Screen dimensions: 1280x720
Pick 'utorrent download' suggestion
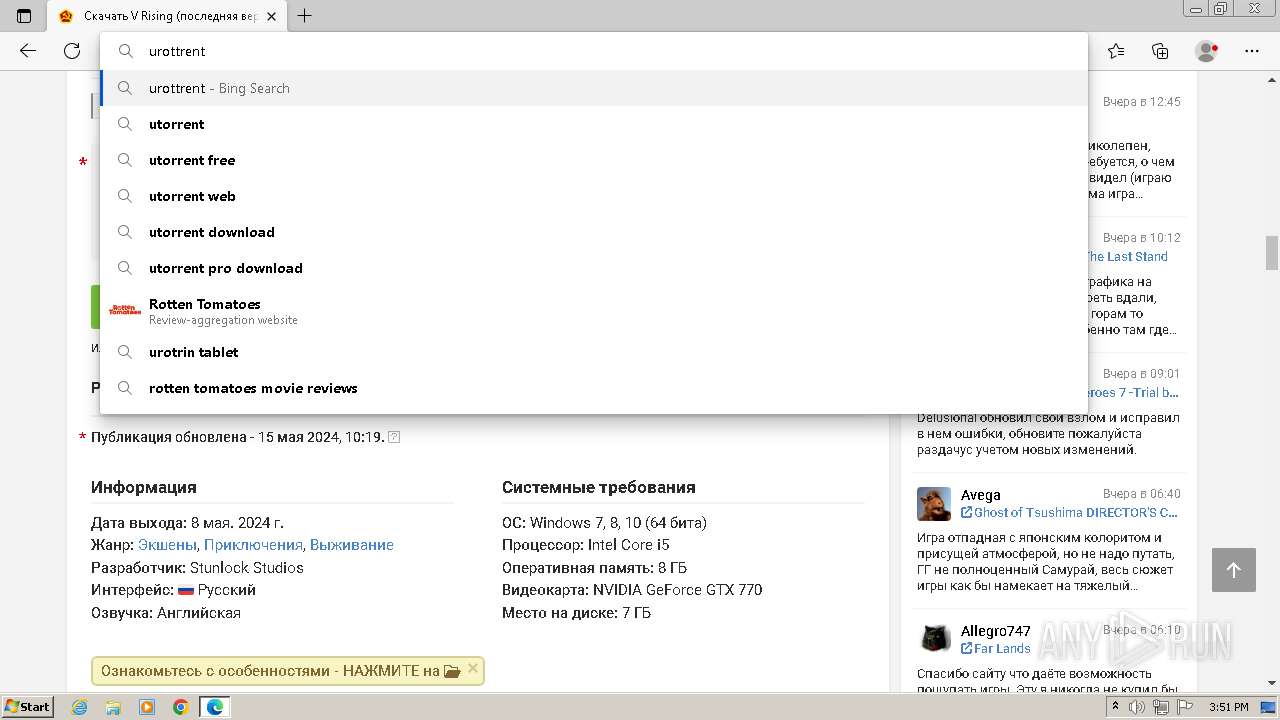[x=594, y=232]
